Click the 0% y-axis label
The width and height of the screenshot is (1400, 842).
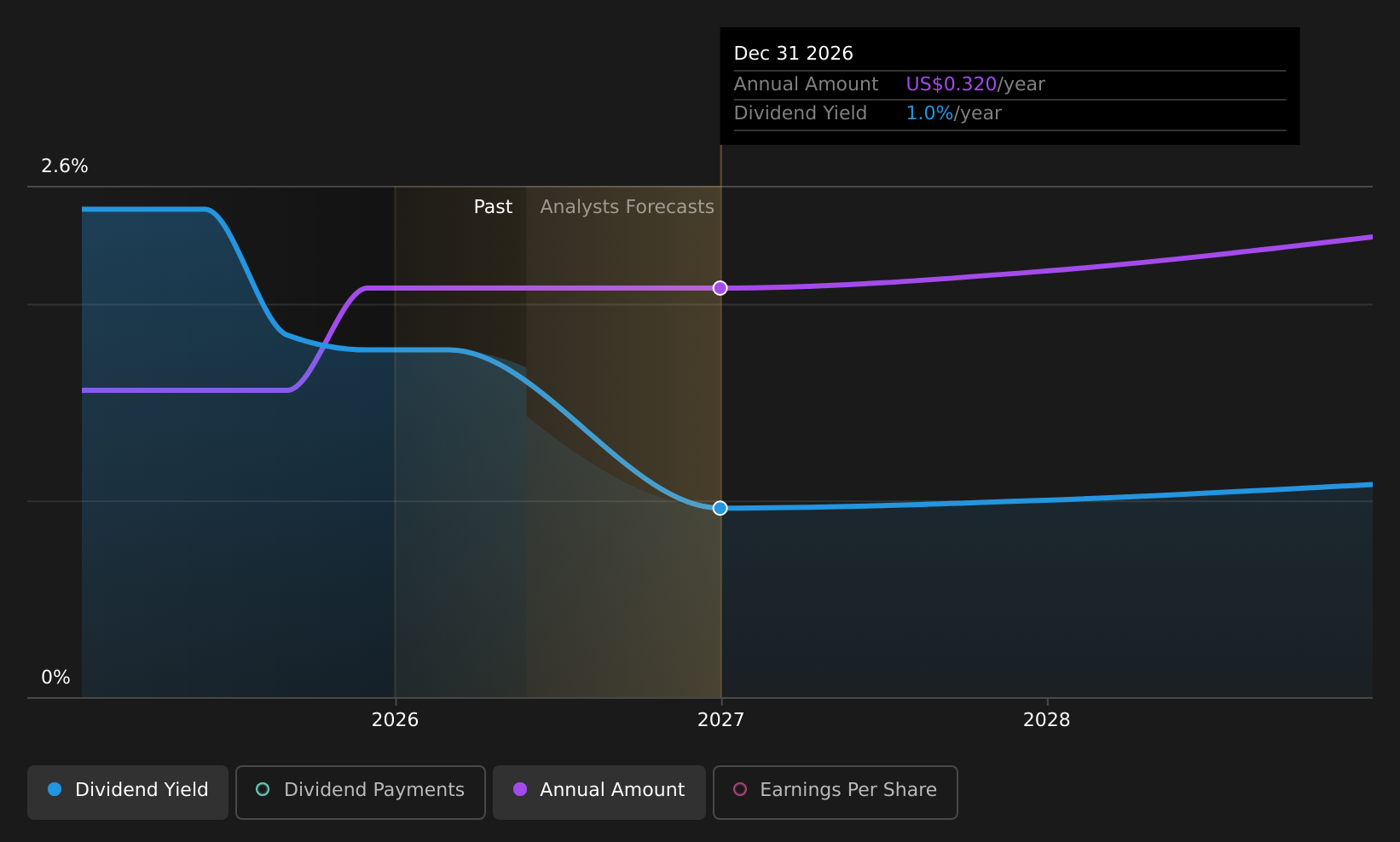coord(55,678)
